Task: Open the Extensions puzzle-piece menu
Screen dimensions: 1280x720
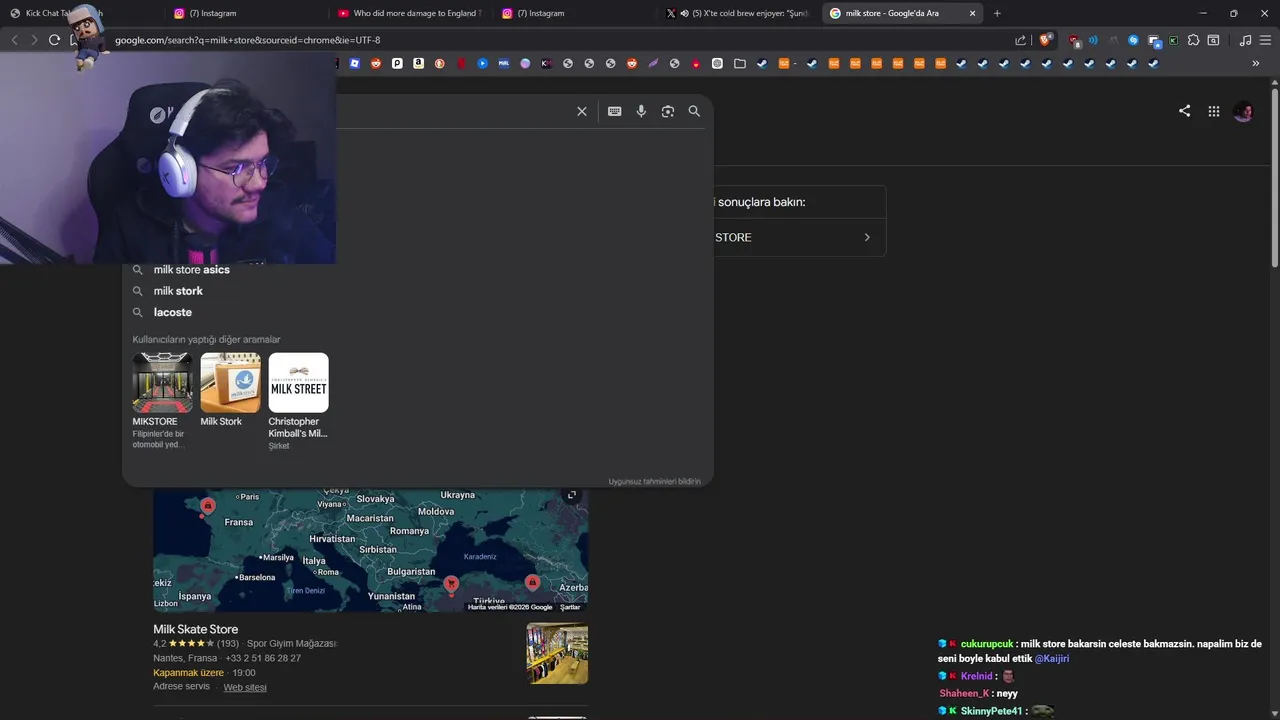Action: tap(1193, 40)
